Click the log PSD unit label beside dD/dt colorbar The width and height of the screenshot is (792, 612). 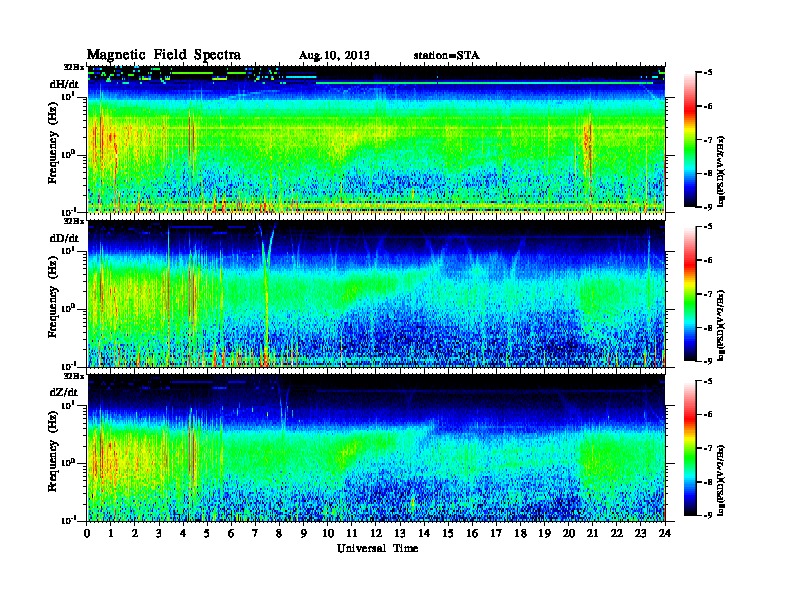[721, 325]
